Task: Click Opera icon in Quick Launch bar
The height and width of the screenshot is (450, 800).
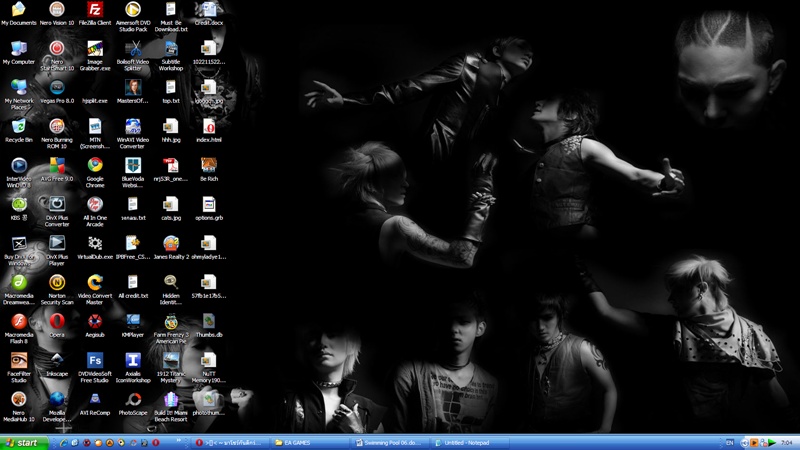Action: [x=156, y=443]
